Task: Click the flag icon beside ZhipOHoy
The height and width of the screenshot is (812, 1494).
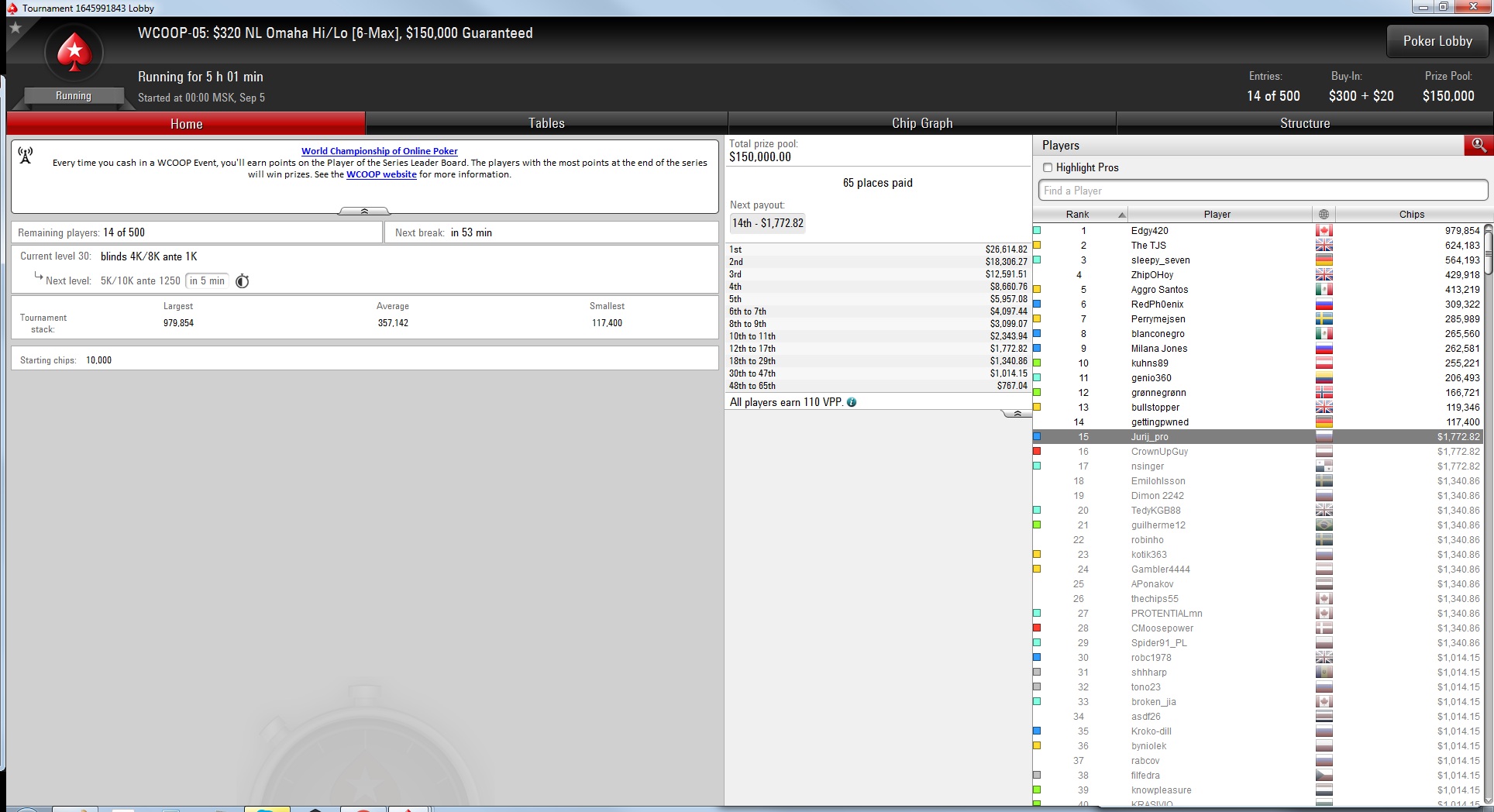Action: coord(1324,275)
